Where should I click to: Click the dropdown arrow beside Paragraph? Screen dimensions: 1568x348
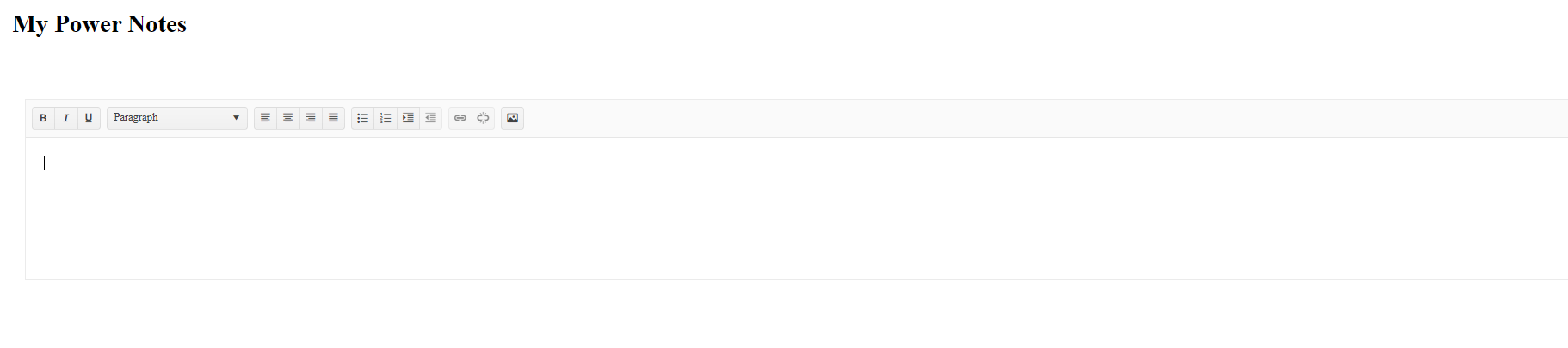[x=236, y=118]
